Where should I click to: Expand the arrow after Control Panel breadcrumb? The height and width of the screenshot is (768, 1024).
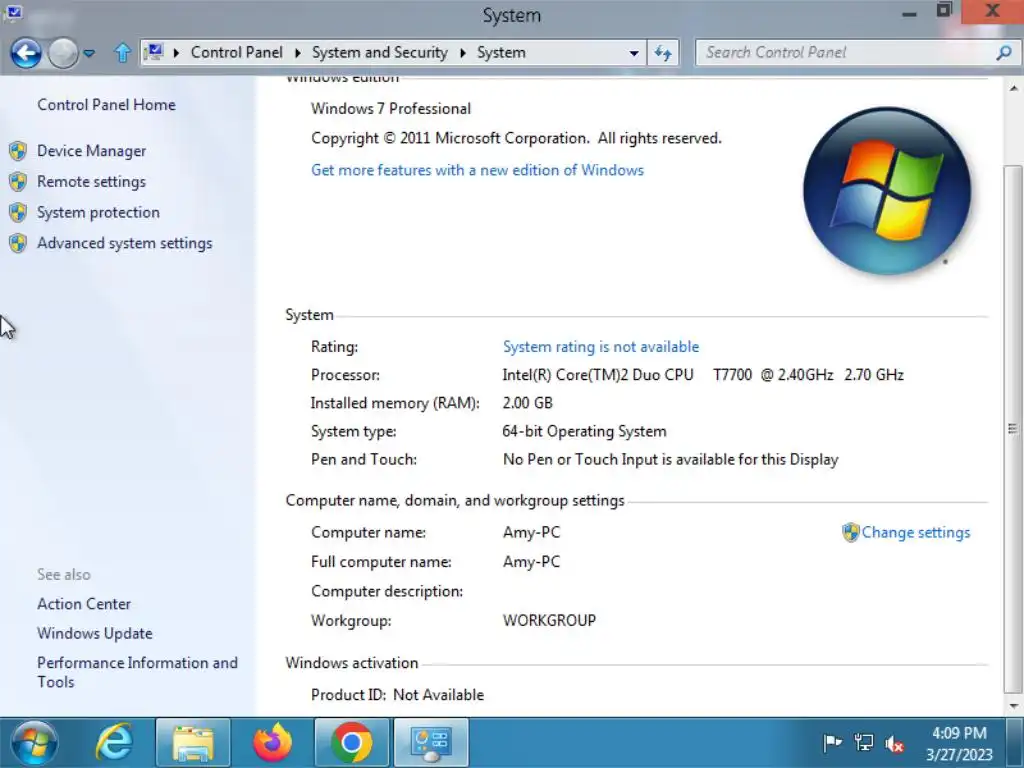pyautogui.click(x=298, y=53)
